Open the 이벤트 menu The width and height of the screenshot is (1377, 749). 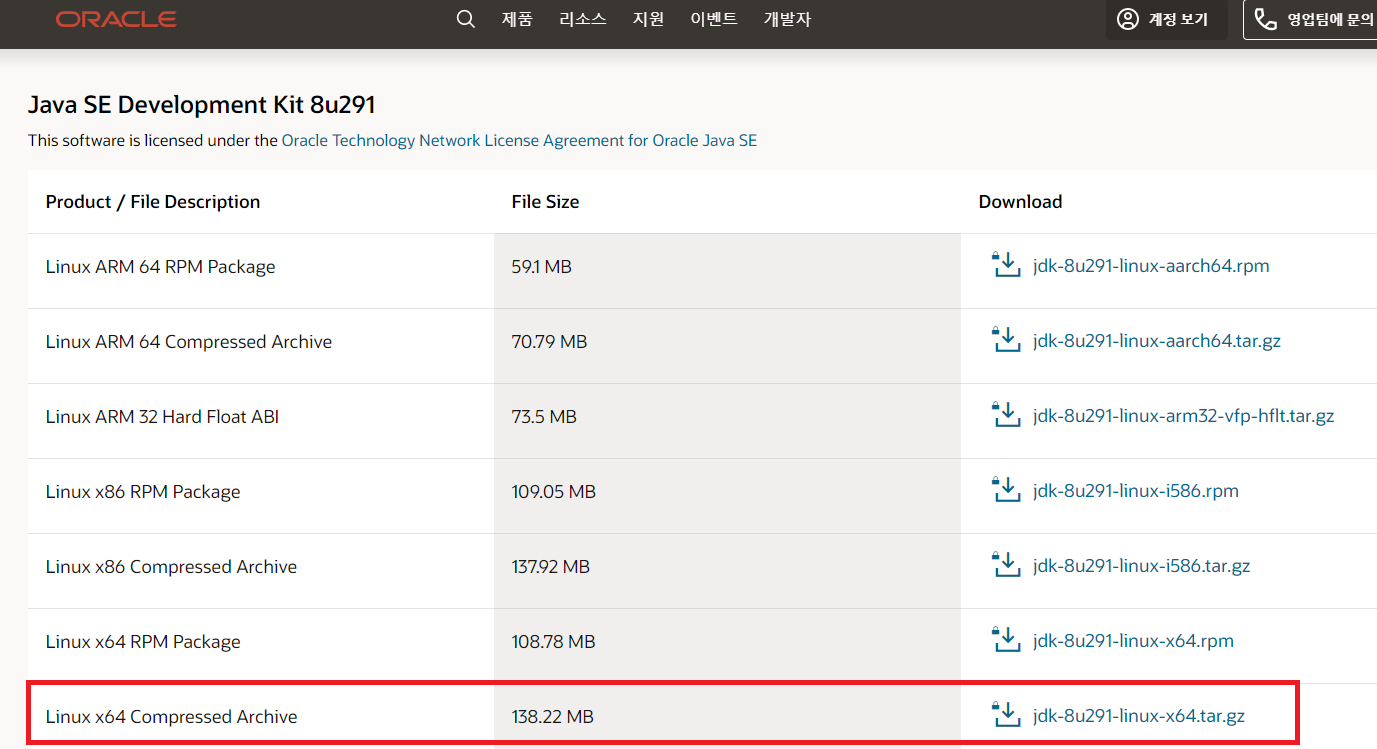(714, 19)
